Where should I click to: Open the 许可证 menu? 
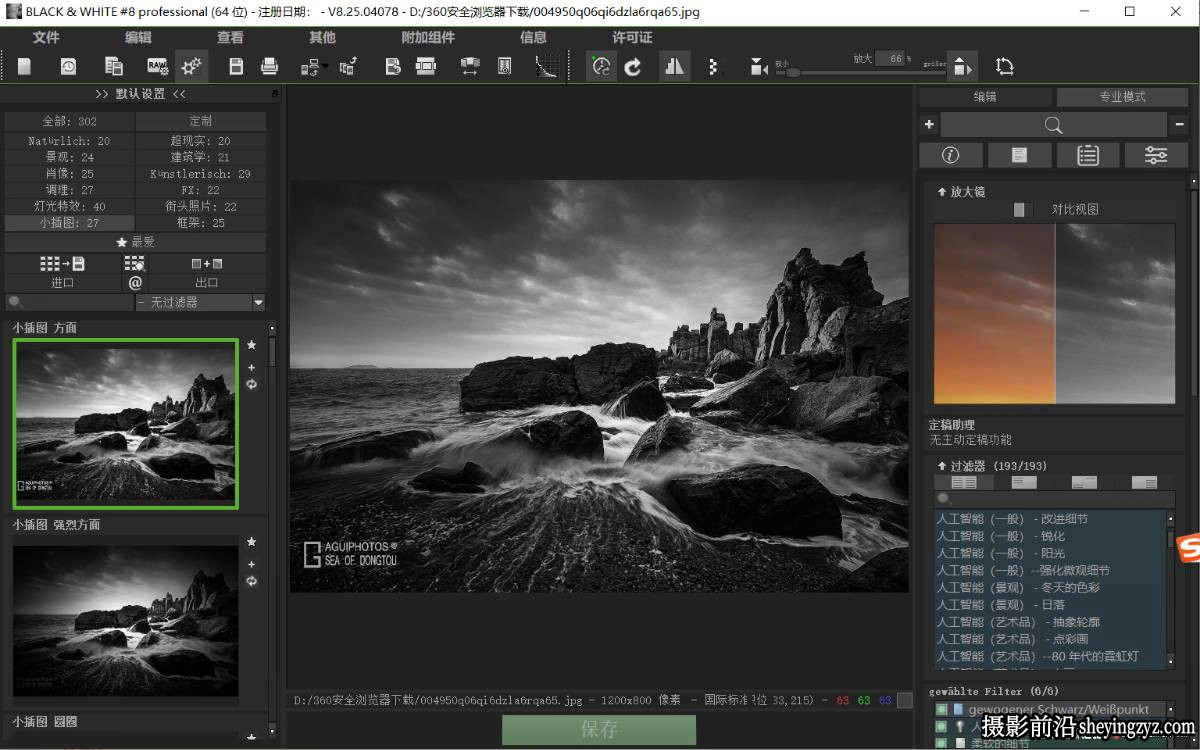[632, 37]
